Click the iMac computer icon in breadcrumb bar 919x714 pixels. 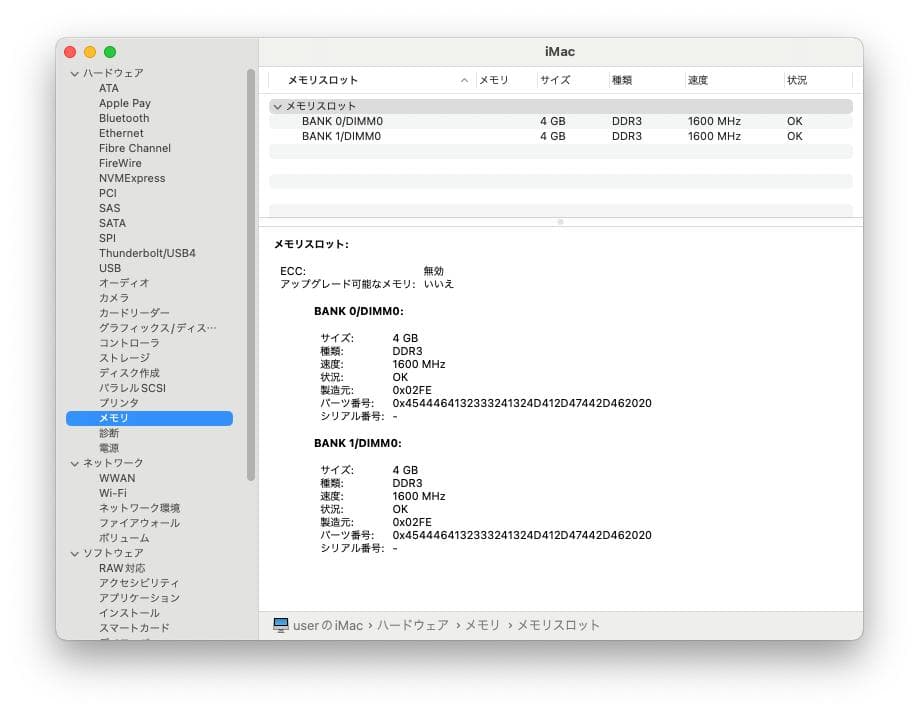[x=282, y=624]
